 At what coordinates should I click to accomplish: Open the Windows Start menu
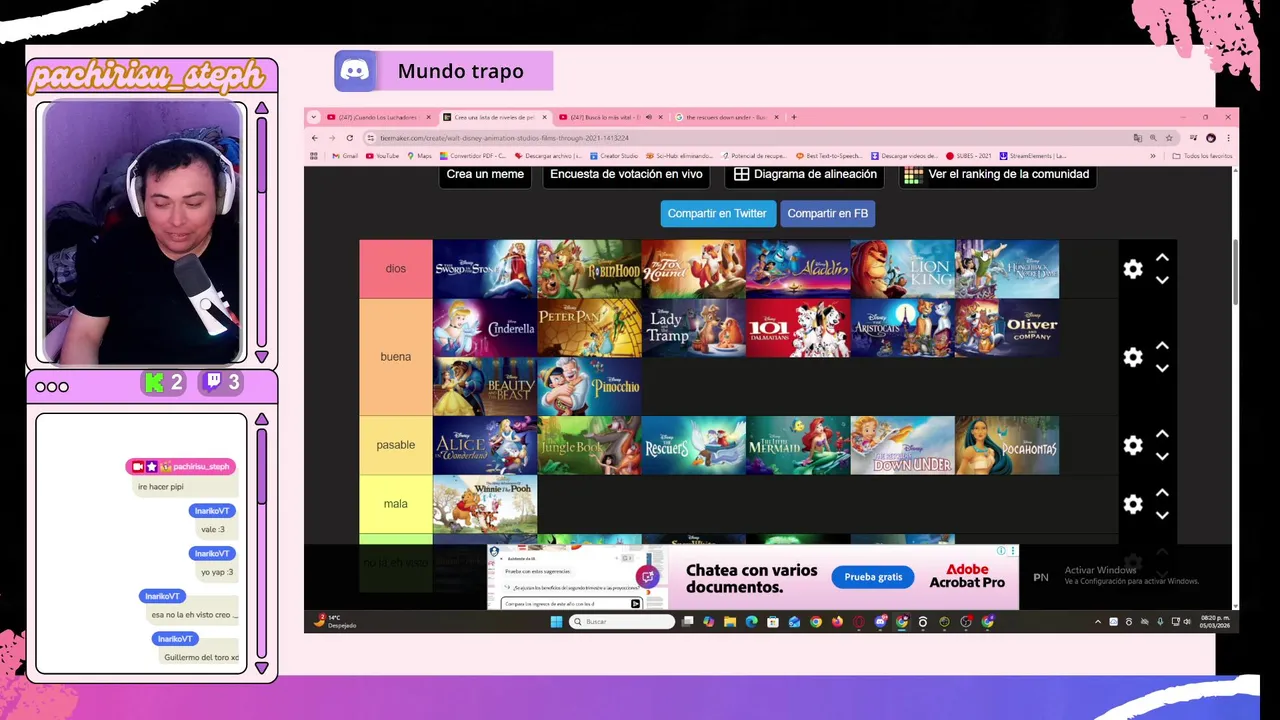pyautogui.click(x=556, y=622)
